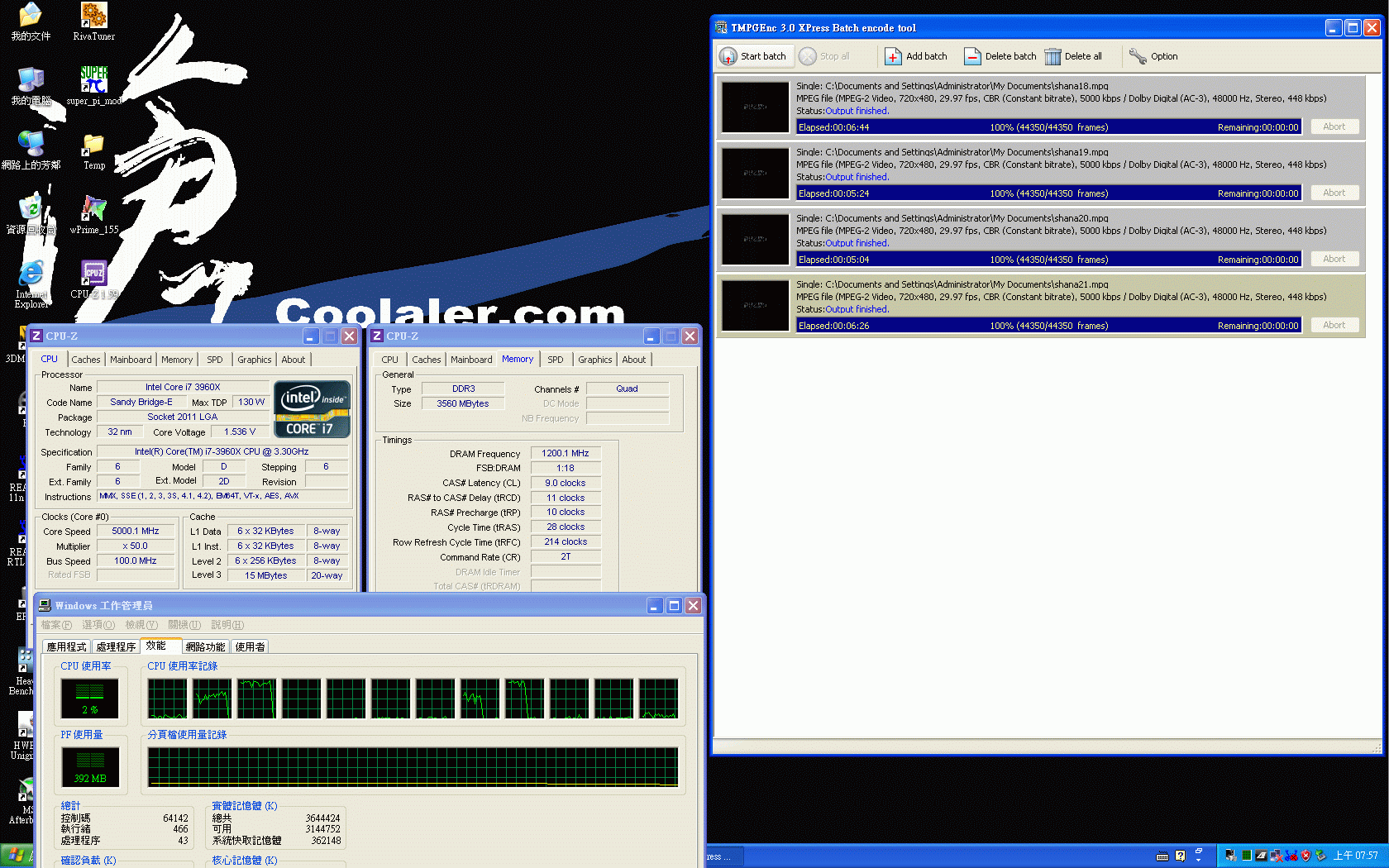Click the Windows Start button
Viewport: 1389px width, 868px height.
coord(17,856)
